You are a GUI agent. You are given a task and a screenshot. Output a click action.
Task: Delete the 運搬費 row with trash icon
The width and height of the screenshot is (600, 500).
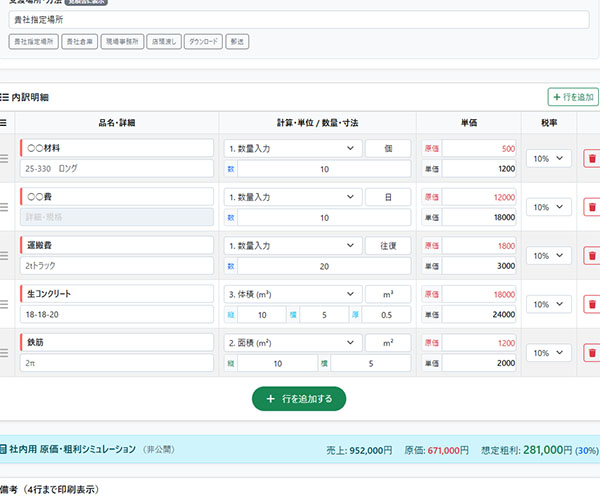(x=592, y=256)
